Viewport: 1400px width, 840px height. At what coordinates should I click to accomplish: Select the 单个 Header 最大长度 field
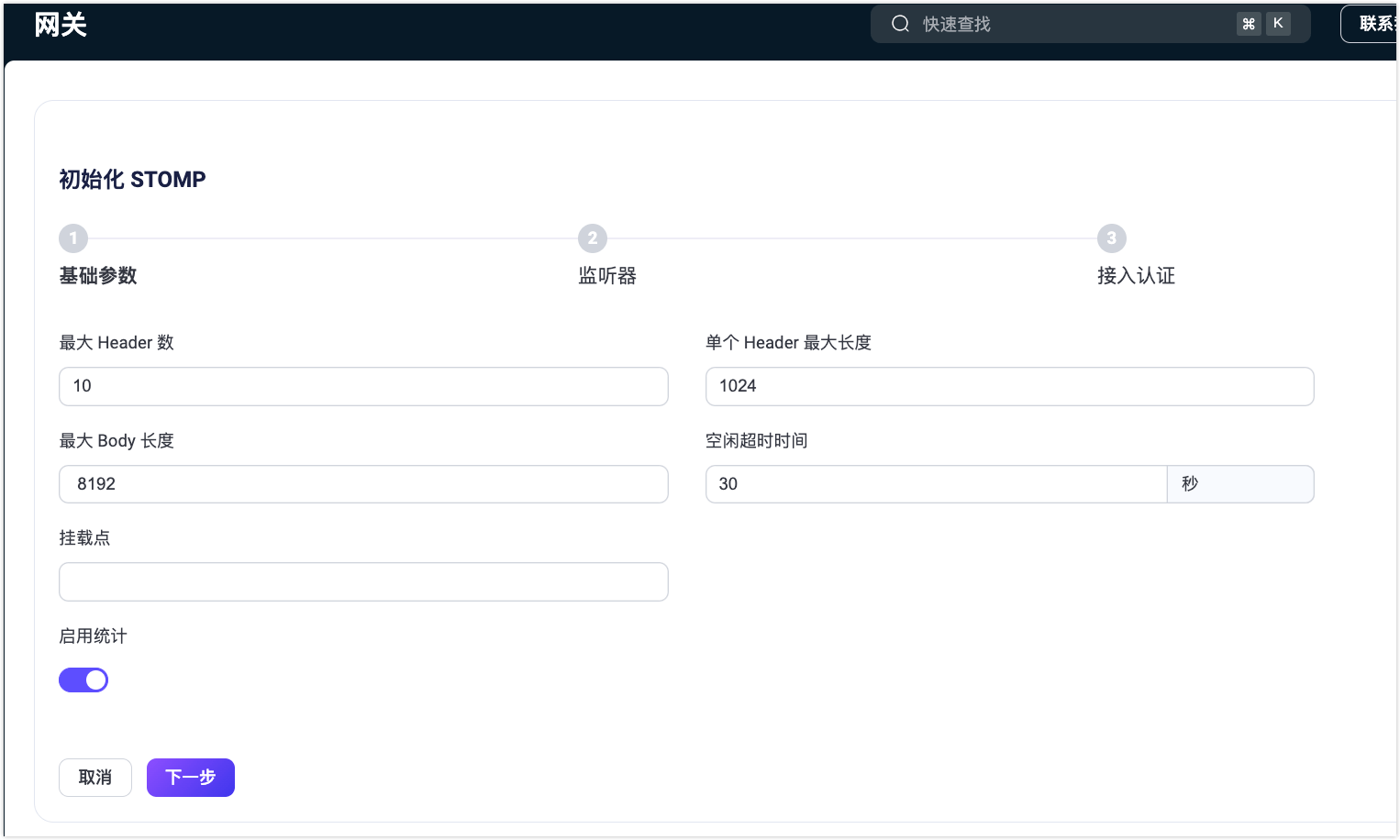point(1009,386)
